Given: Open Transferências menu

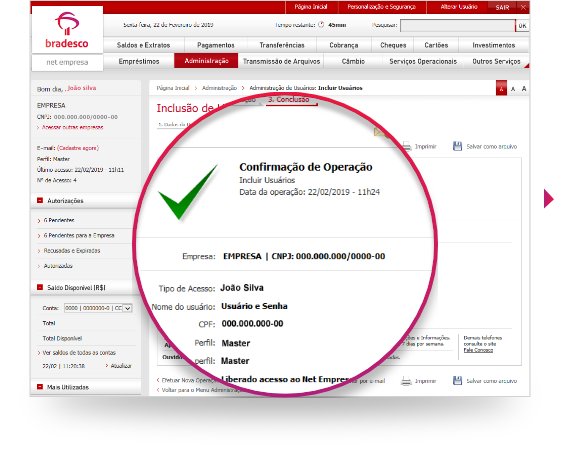Looking at the screenshot, I should (x=282, y=45).
